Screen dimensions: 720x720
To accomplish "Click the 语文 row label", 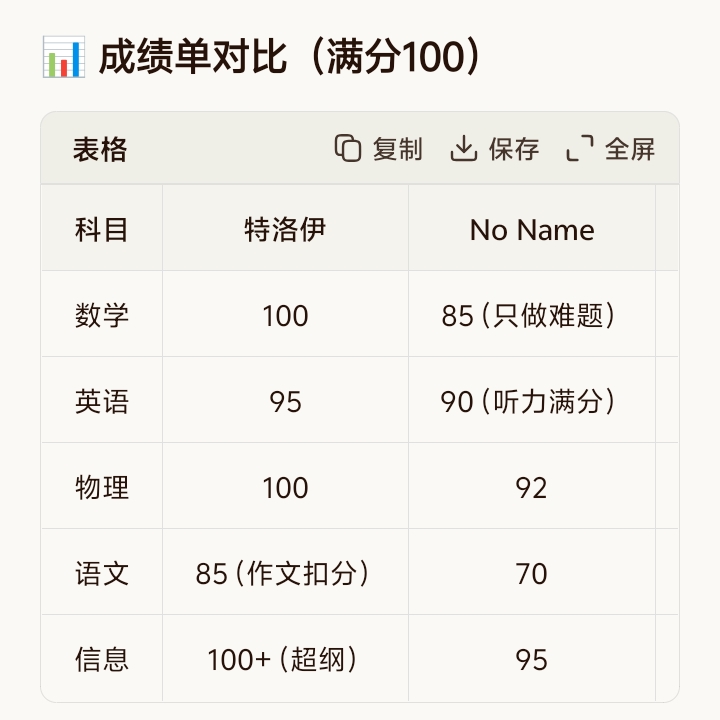I will pos(102,574).
